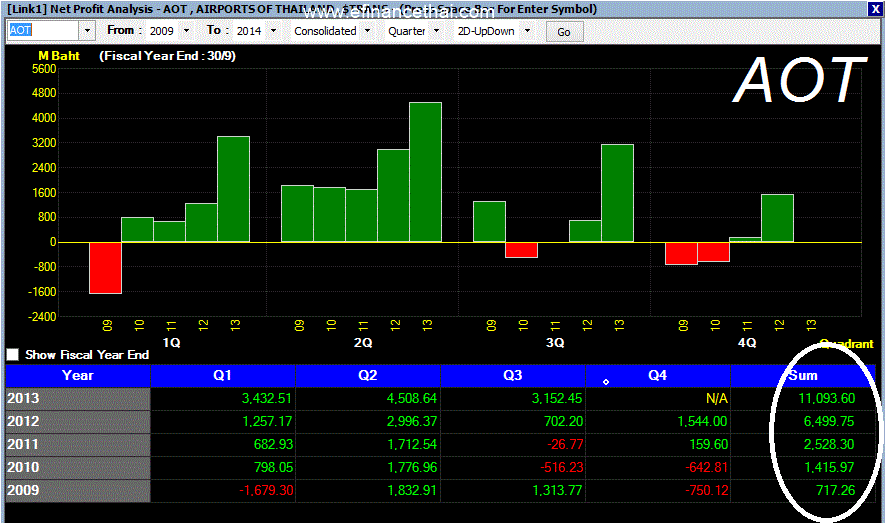Click the green 4Q 2012 bar
Screen dimensions: 886x523
click(778, 218)
